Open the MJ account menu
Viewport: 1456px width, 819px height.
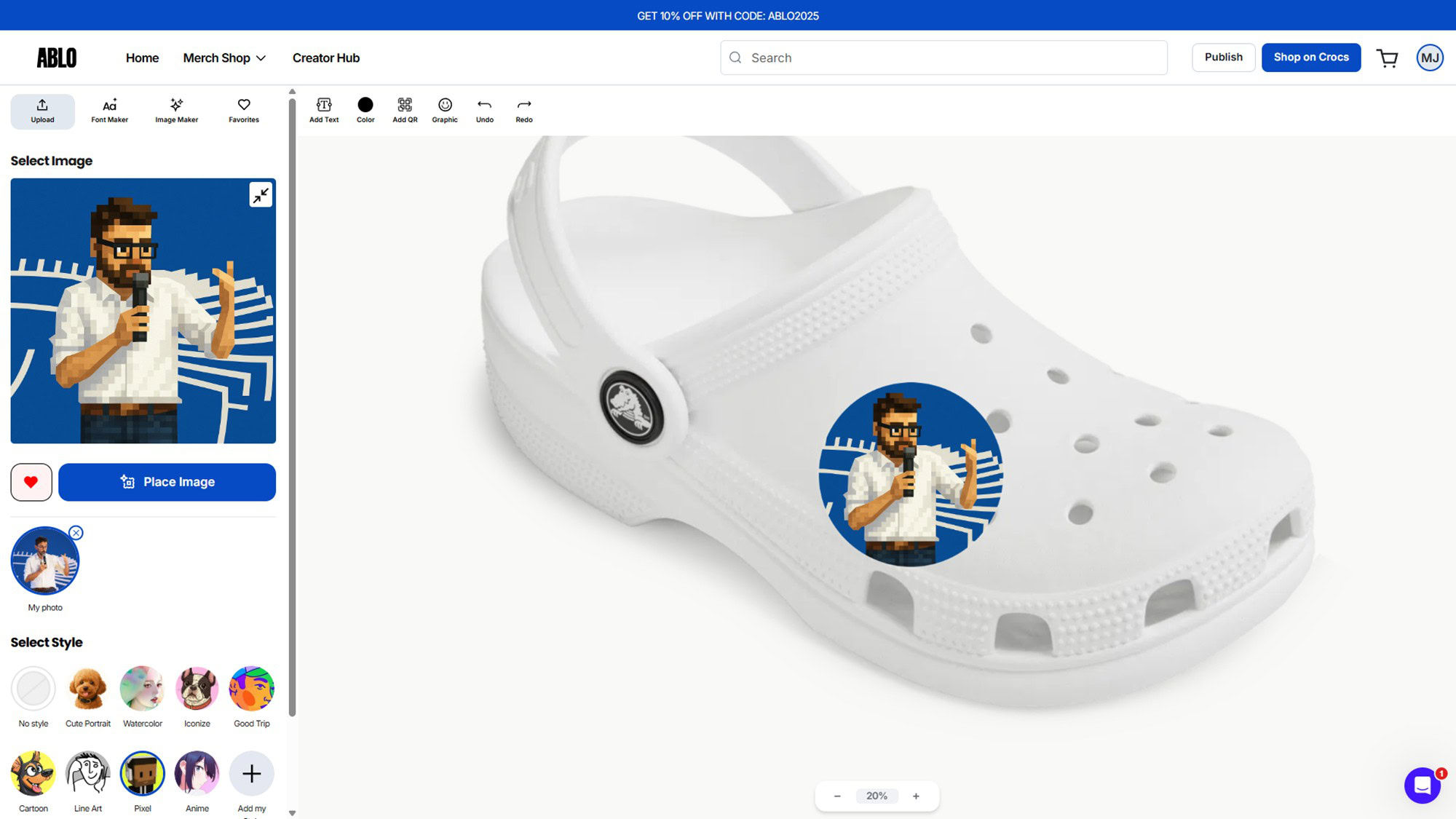[x=1430, y=58]
